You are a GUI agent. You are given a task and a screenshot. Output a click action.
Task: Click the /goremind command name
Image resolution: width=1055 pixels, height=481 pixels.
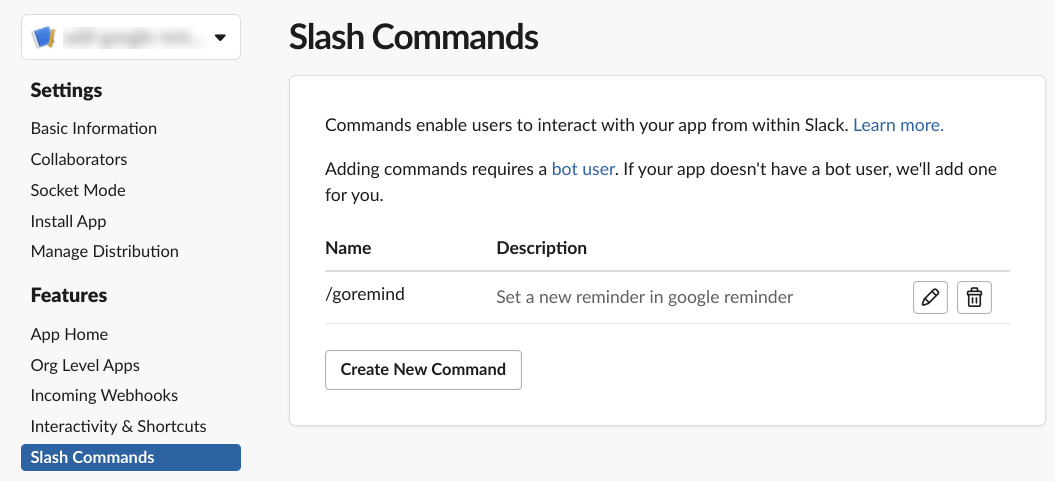tap(365, 295)
